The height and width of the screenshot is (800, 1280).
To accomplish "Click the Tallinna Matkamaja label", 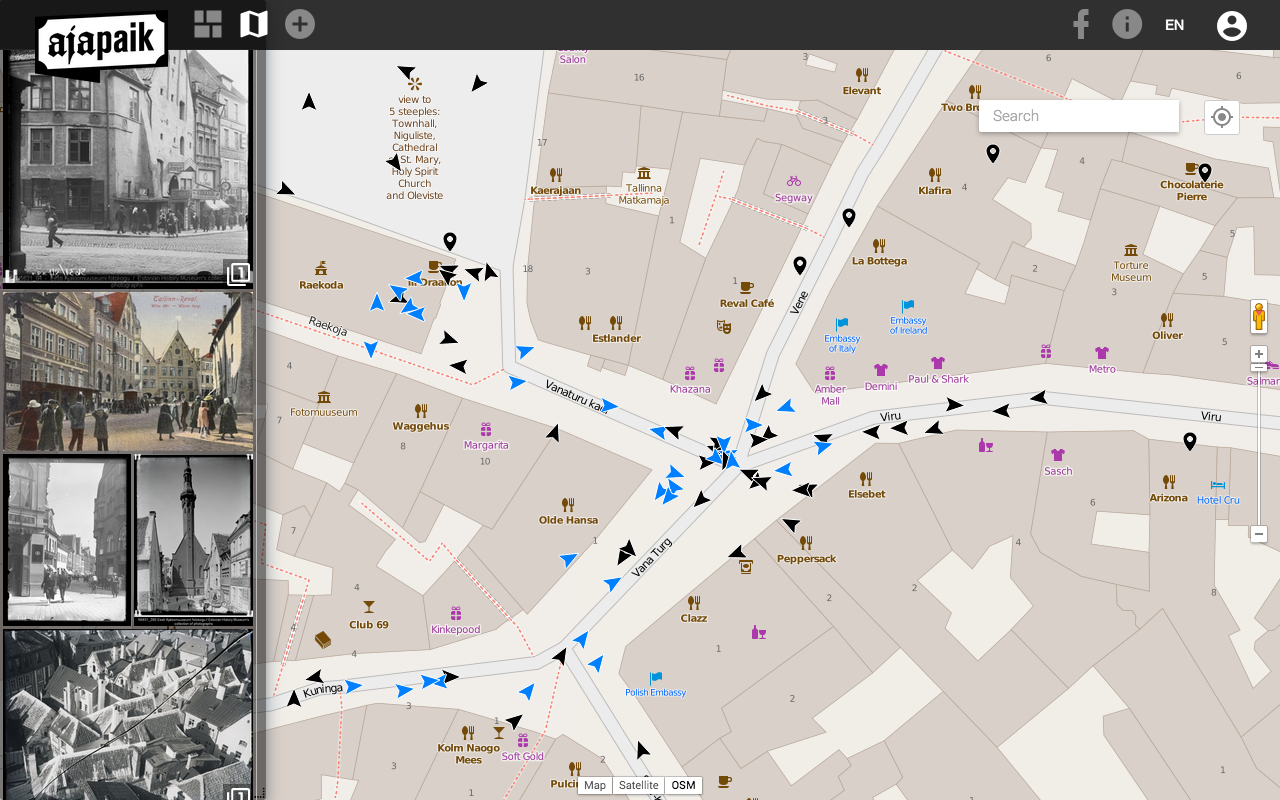I will [x=644, y=194].
